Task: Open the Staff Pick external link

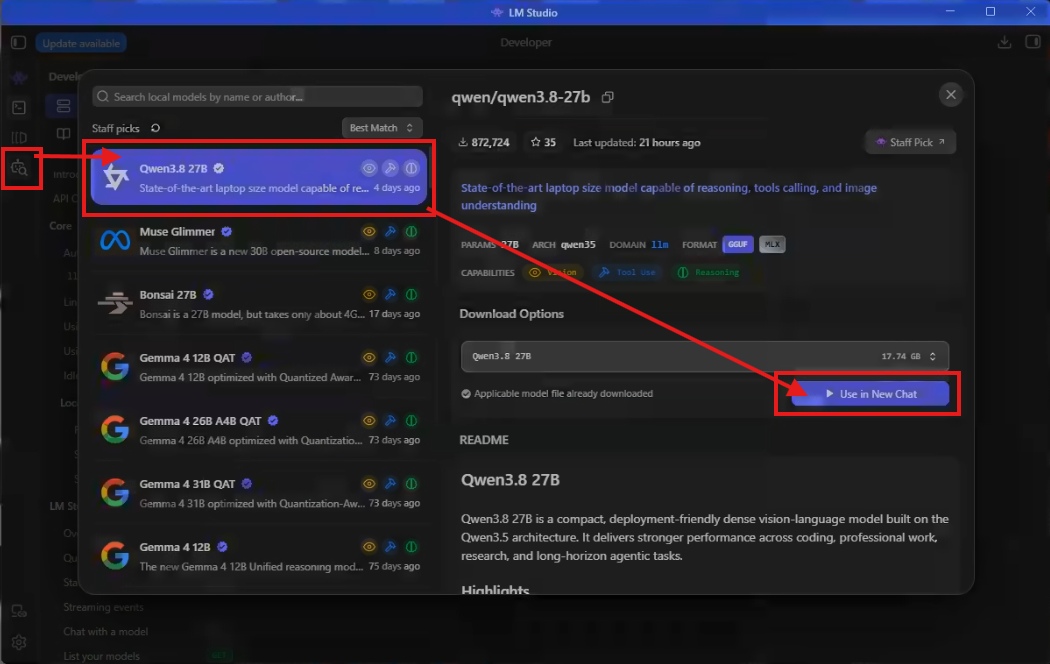Action: [x=910, y=142]
